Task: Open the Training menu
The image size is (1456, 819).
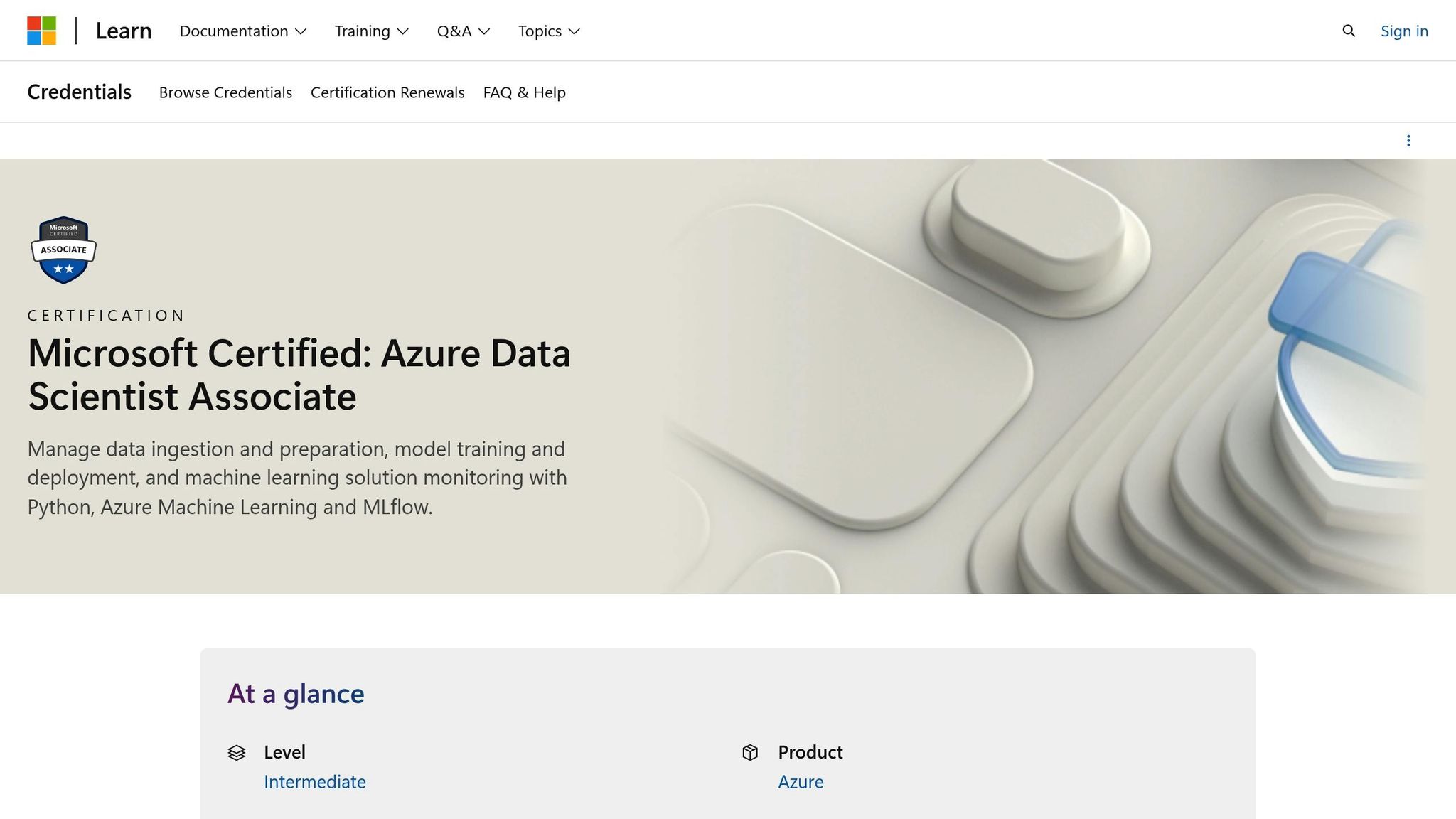Action: coord(371,31)
